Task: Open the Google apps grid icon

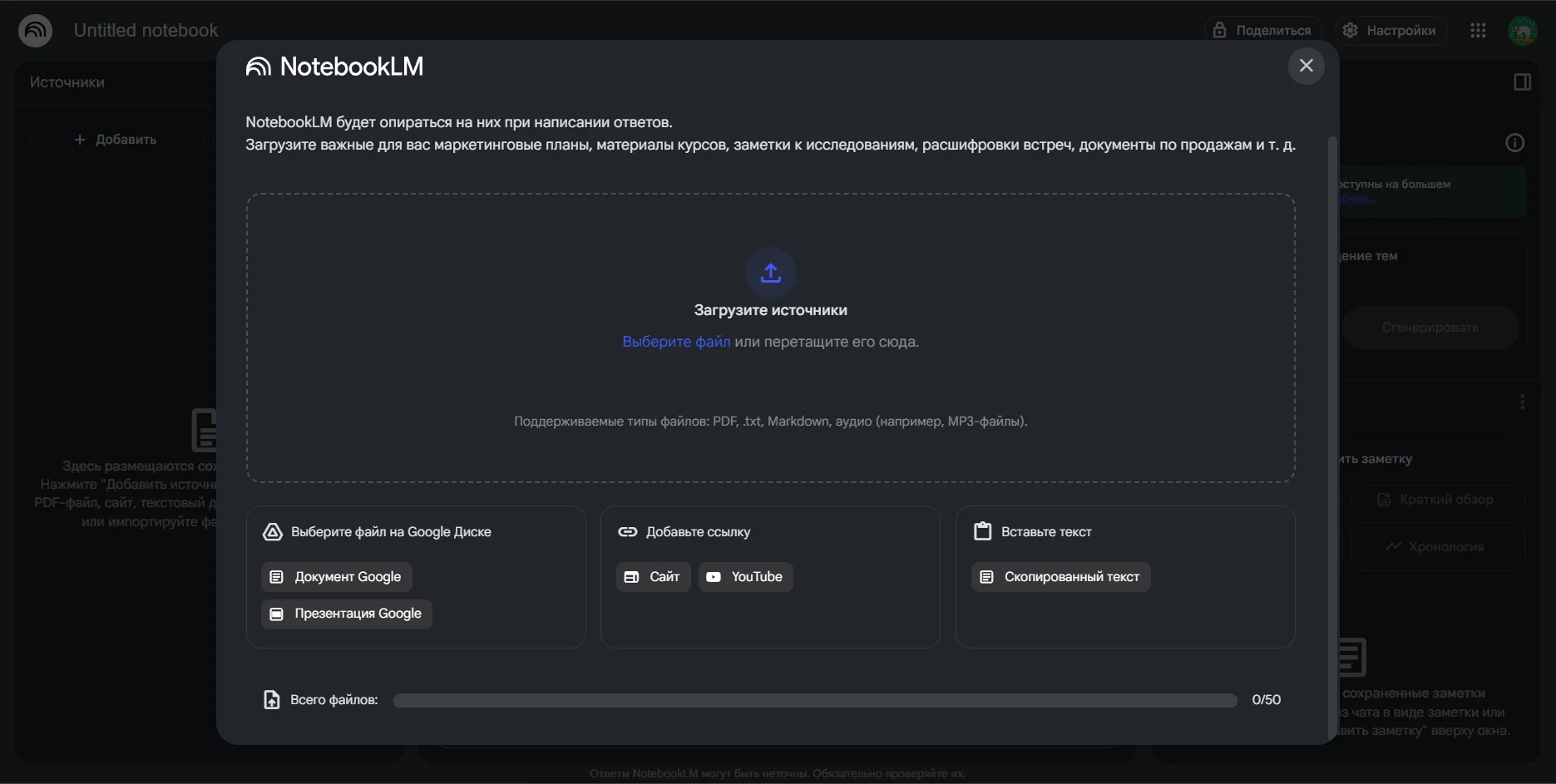Action: pyautogui.click(x=1478, y=31)
